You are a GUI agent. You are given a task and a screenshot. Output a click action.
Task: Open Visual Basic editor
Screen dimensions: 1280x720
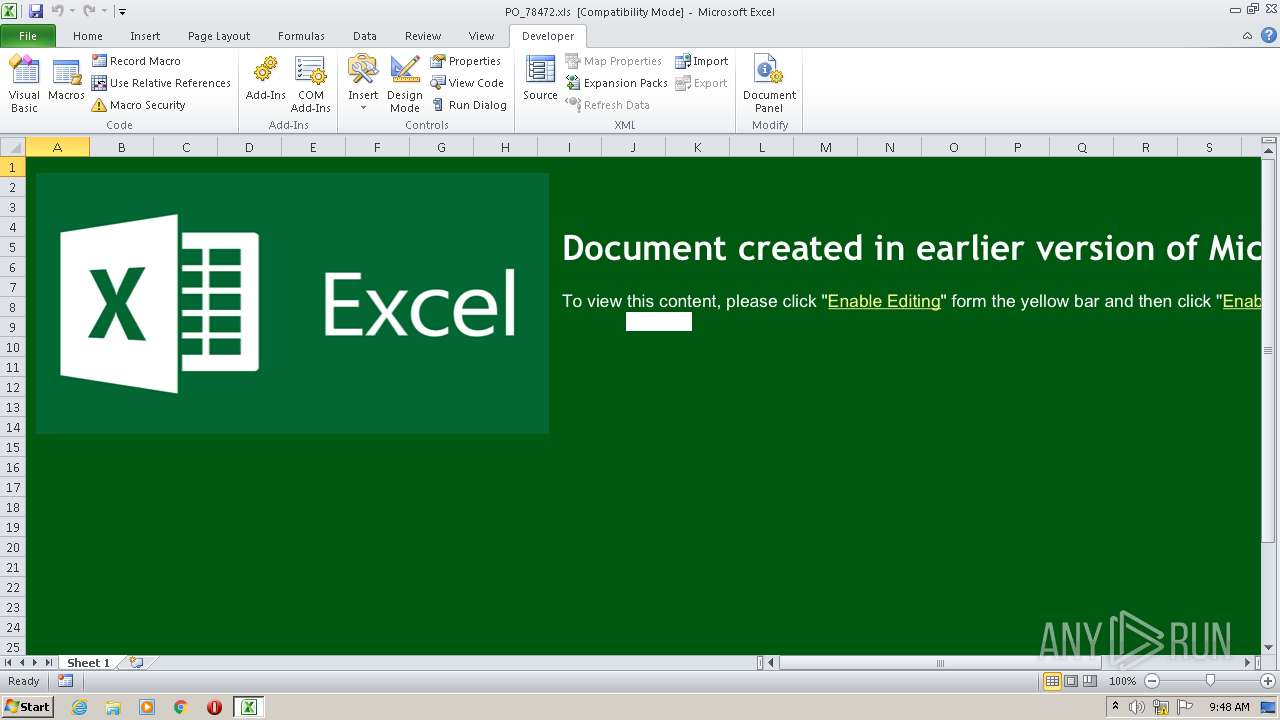click(24, 84)
